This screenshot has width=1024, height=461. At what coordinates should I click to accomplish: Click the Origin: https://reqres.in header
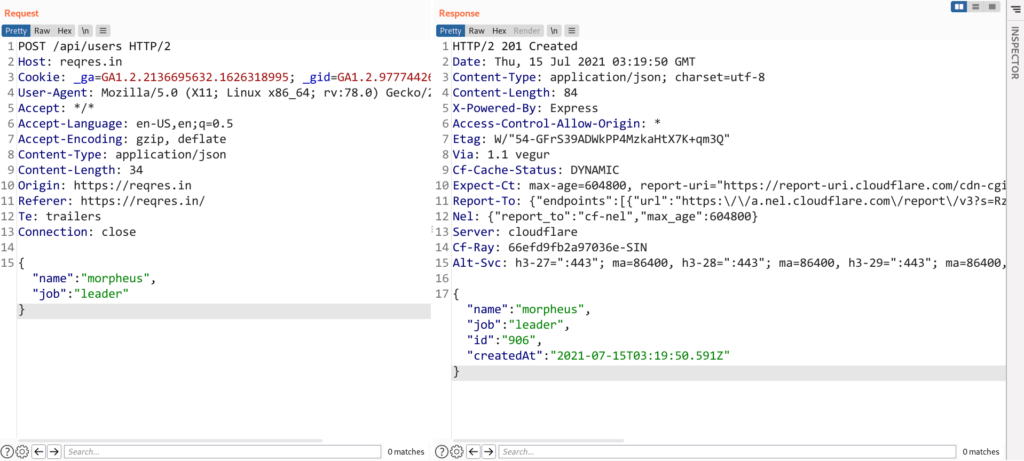(x=104, y=186)
